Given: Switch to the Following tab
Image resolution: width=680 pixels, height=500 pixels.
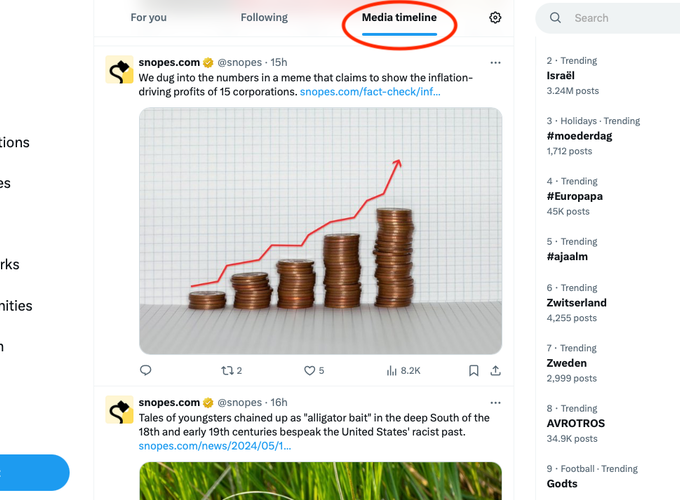Looking at the screenshot, I should (264, 18).
